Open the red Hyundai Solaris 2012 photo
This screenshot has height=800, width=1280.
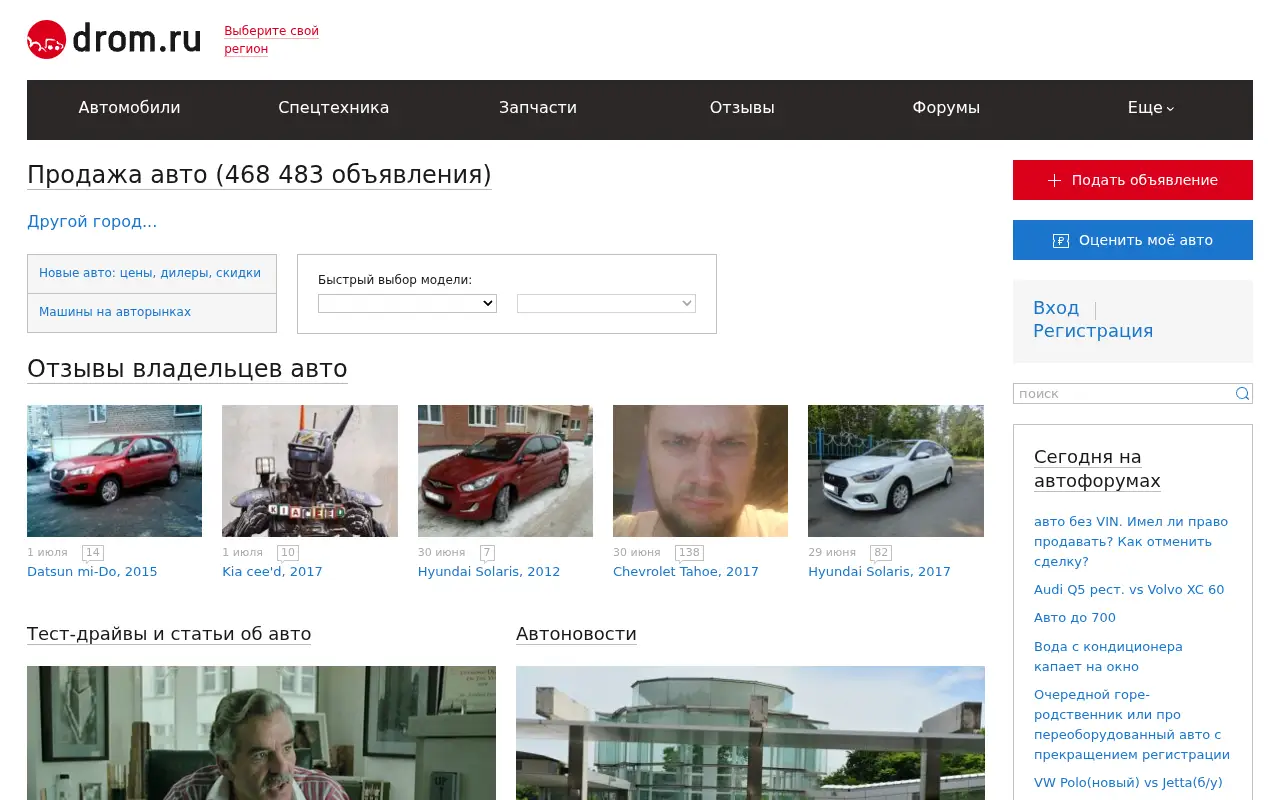pos(505,471)
